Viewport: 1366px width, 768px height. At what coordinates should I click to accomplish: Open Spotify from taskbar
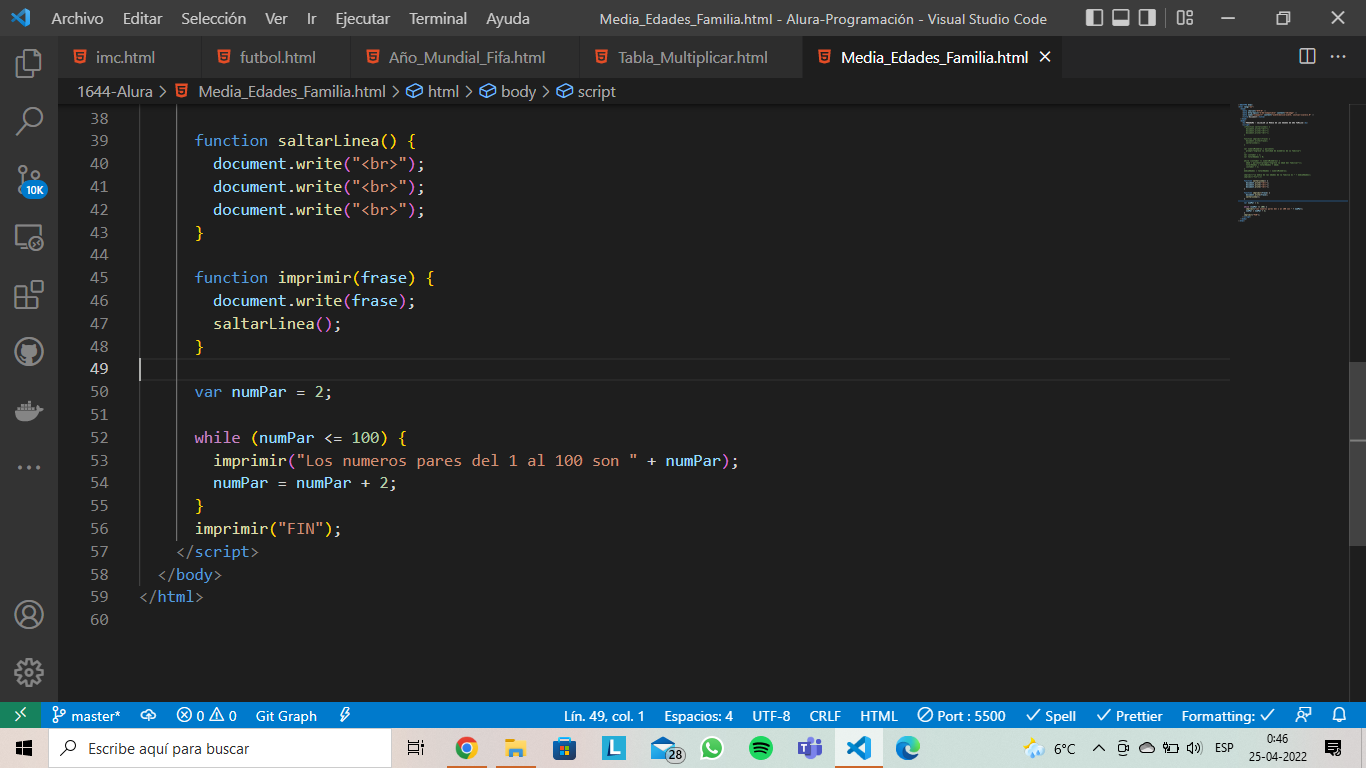(x=761, y=748)
